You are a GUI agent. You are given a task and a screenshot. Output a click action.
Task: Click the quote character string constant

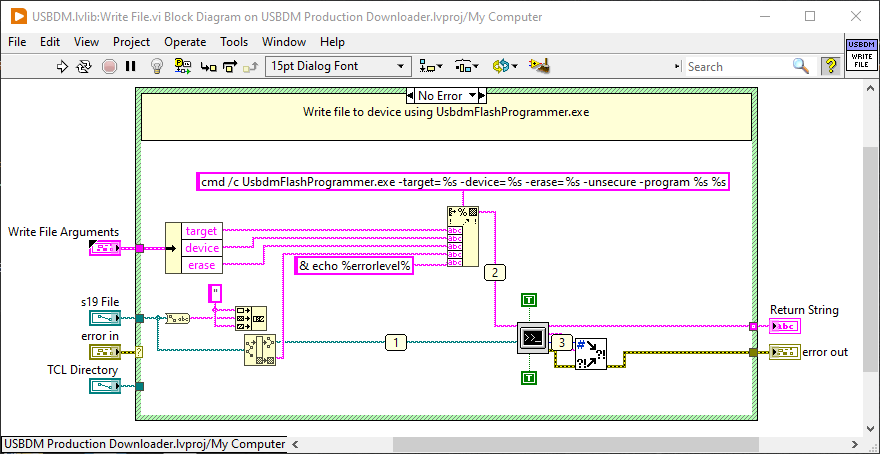(x=215, y=293)
